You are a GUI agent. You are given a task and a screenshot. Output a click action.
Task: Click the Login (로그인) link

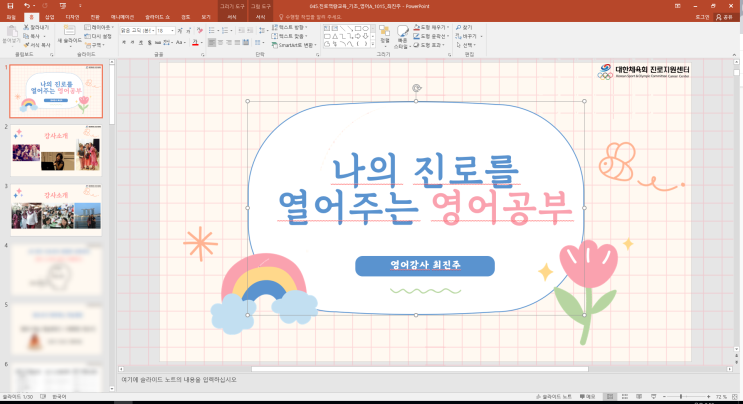tap(700, 17)
